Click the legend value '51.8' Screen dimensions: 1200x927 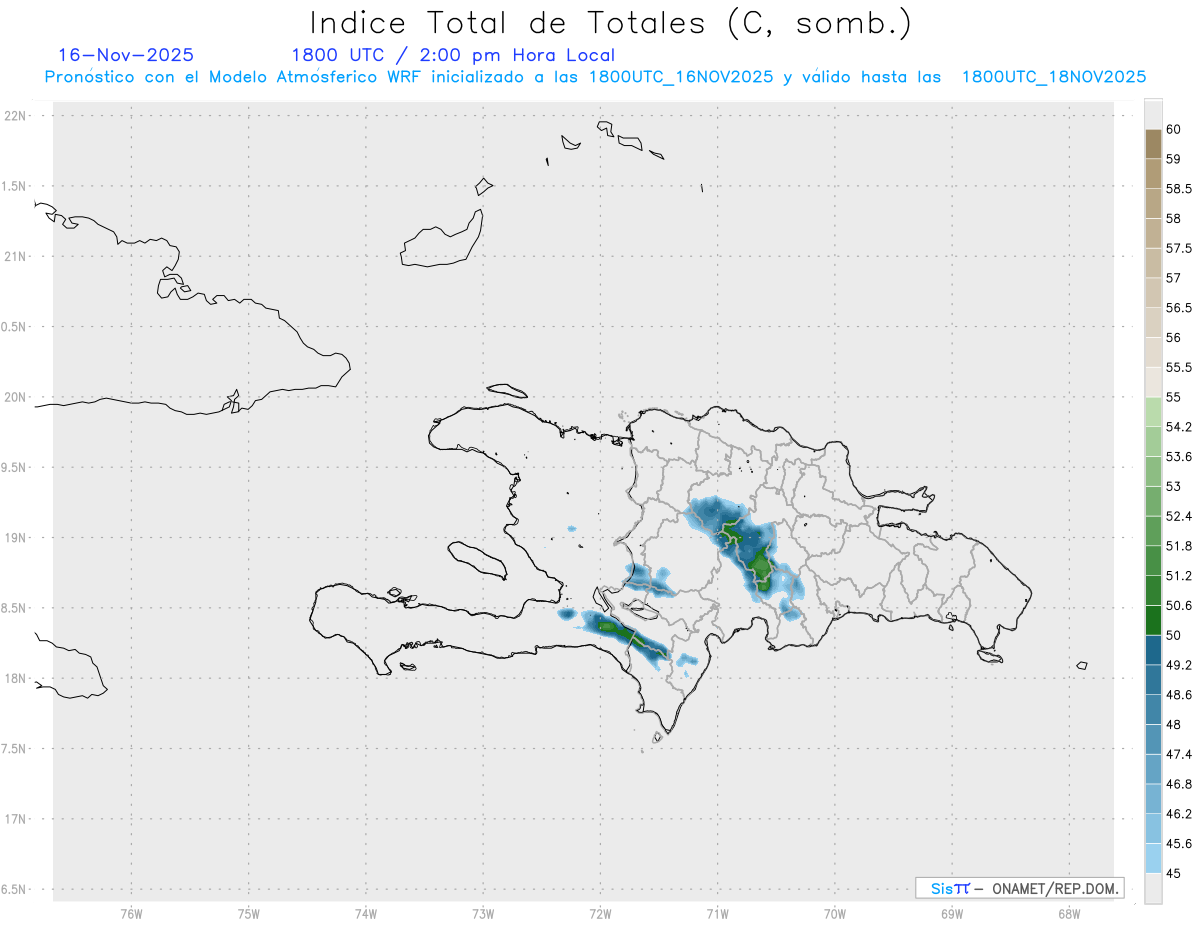pyautogui.click(x=1179, y=546)
